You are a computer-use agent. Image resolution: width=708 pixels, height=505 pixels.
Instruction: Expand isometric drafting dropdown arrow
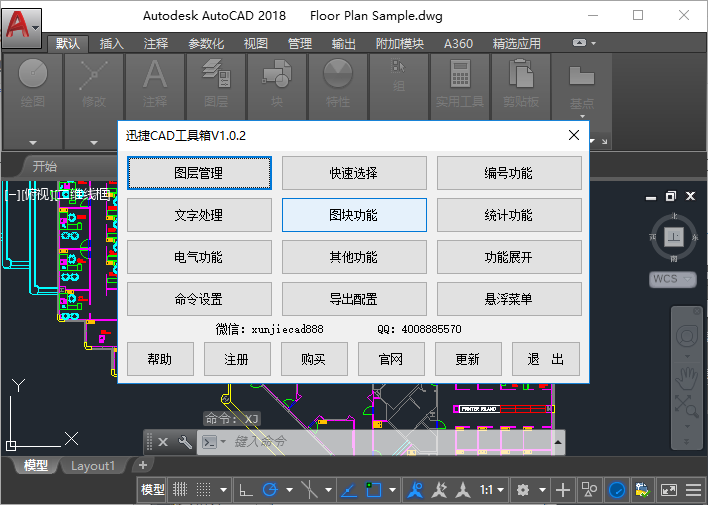pyautogui.click(x=328, y=490)
